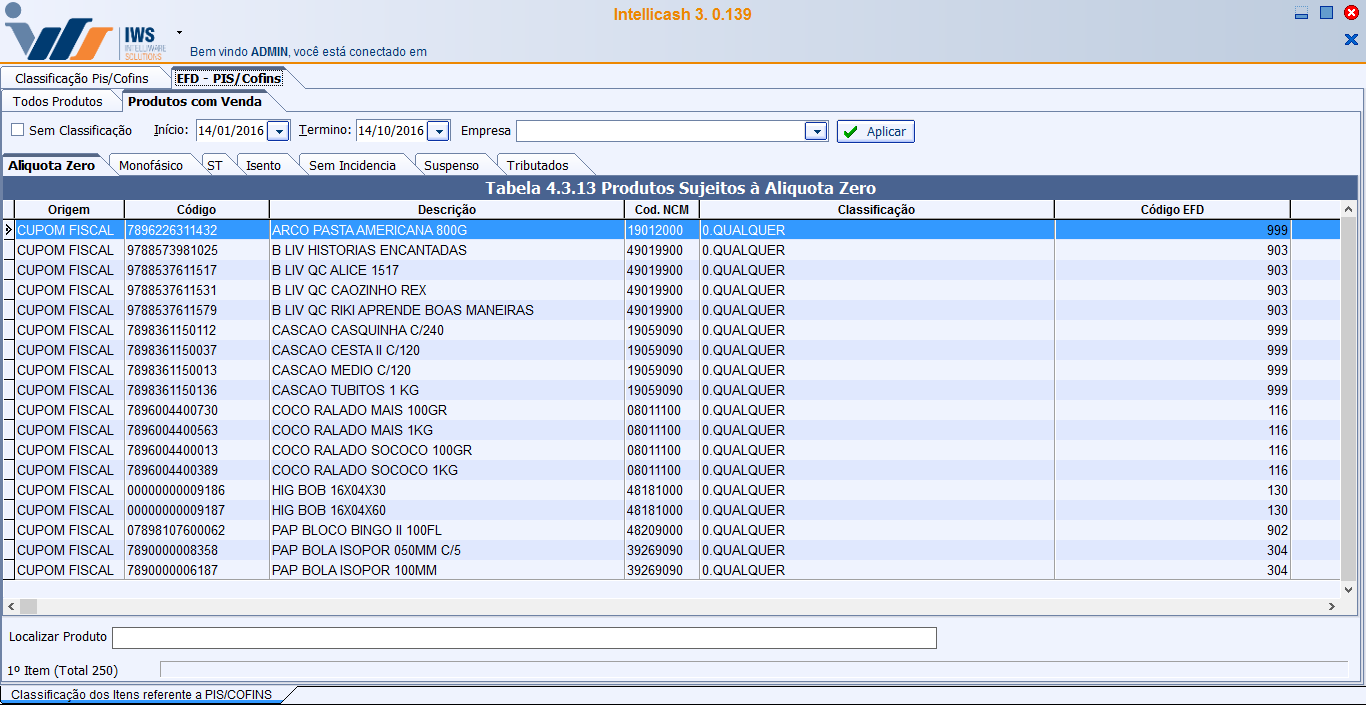
Task: Open the Suspenso tab
Action: click(x=451, y=165)
